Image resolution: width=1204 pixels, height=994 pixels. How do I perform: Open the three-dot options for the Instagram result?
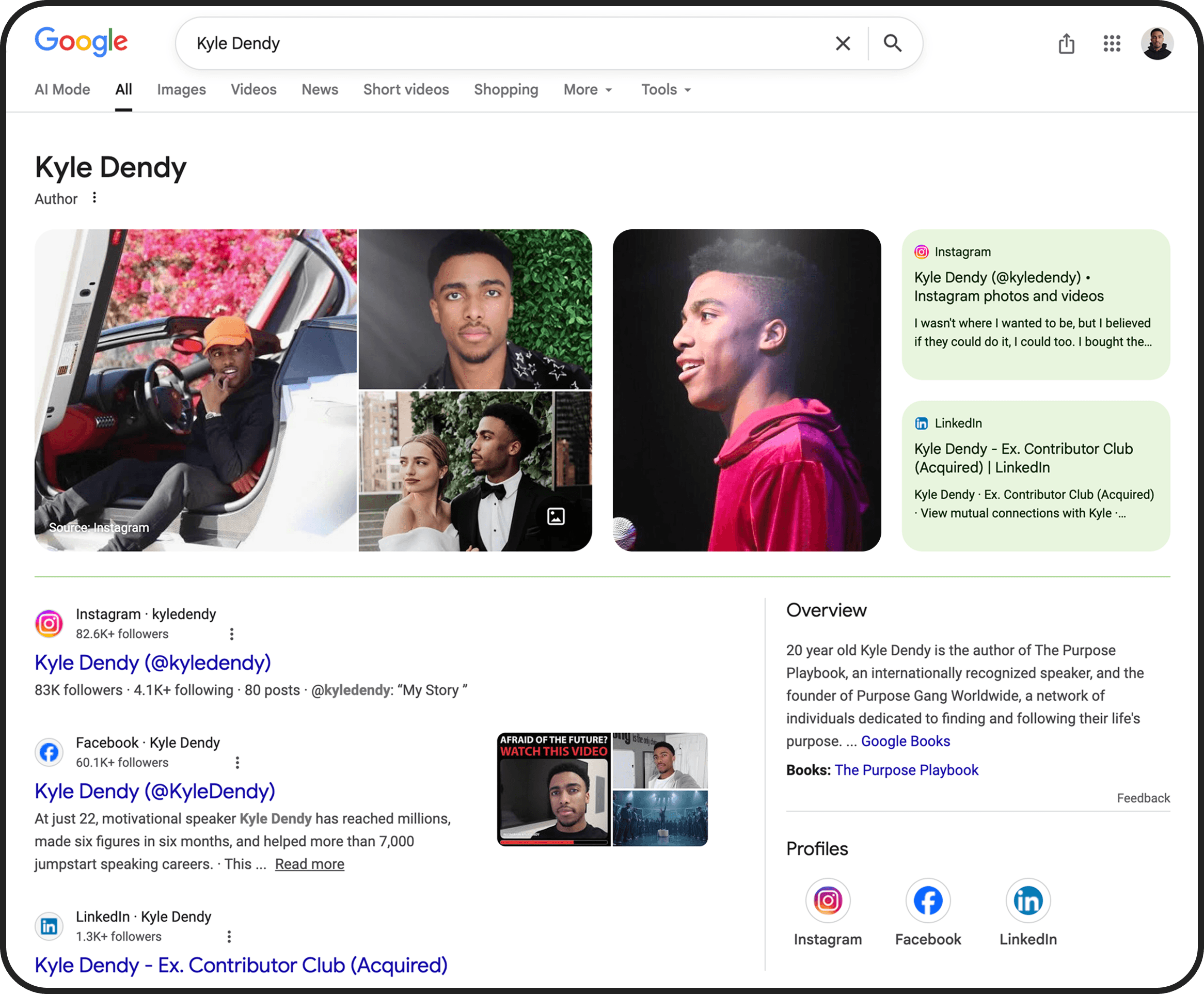[231, 634]
